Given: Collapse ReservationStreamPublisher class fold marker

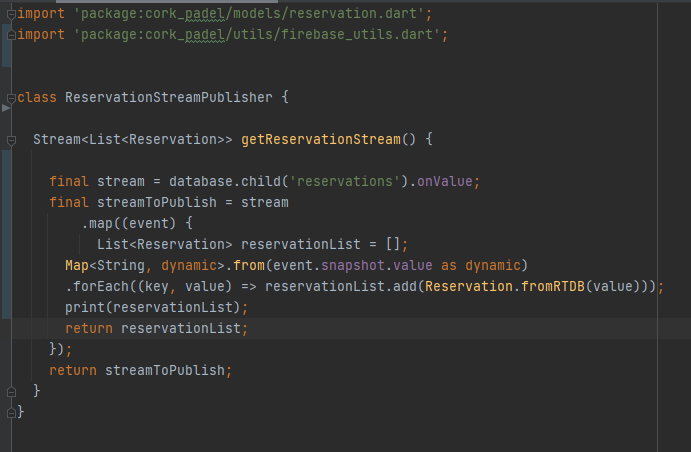Looking at the screenshot, I should 11,98.
